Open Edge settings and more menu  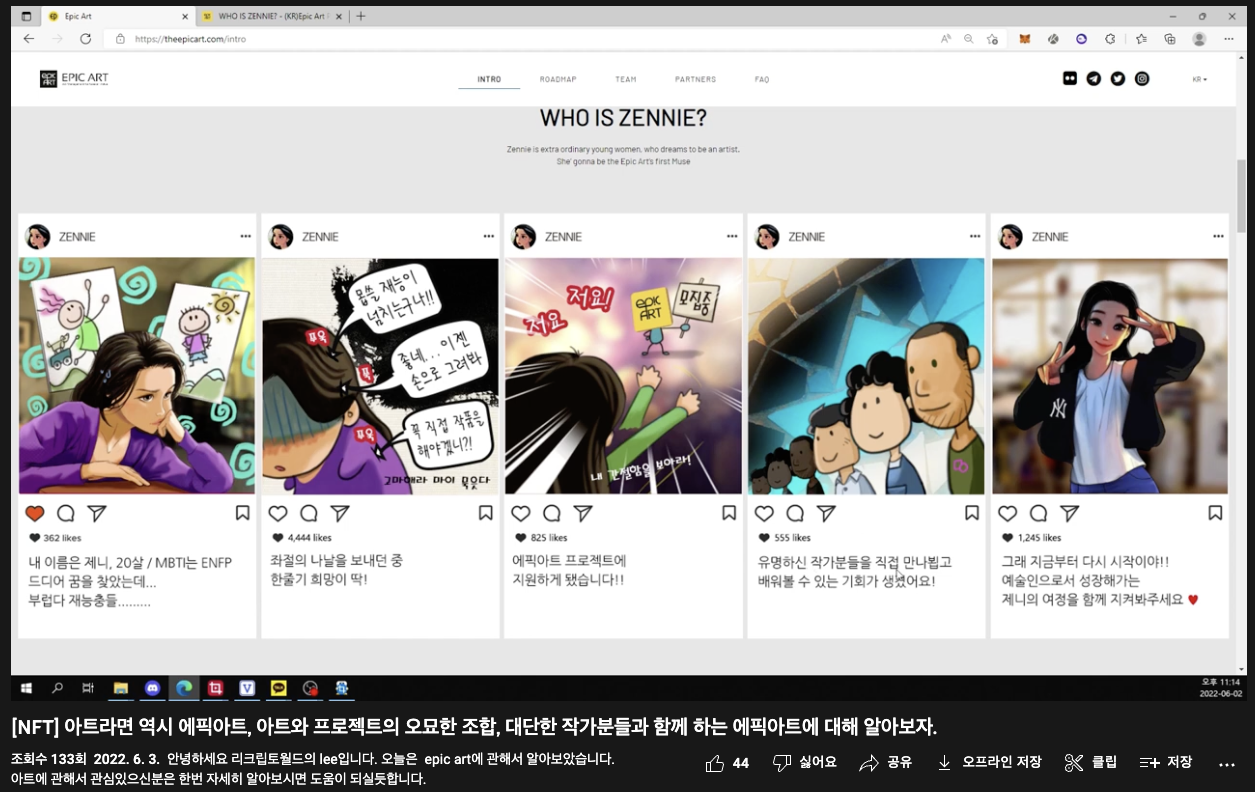[1229, 39]
